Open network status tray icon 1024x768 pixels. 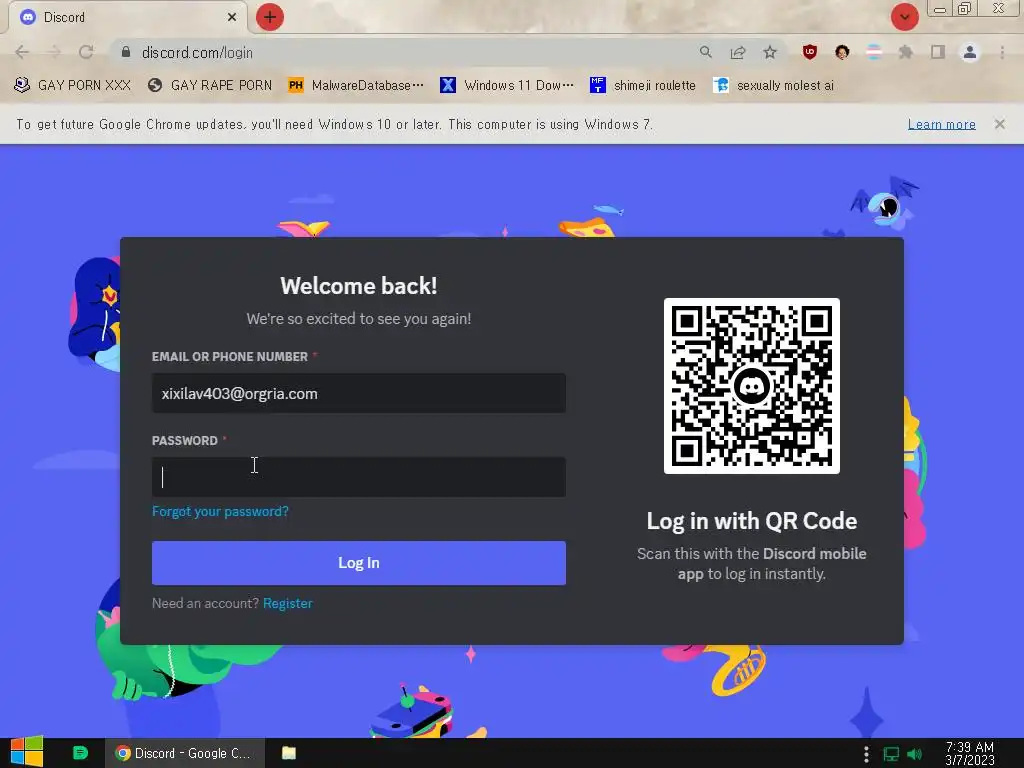[x=891, y=754]
